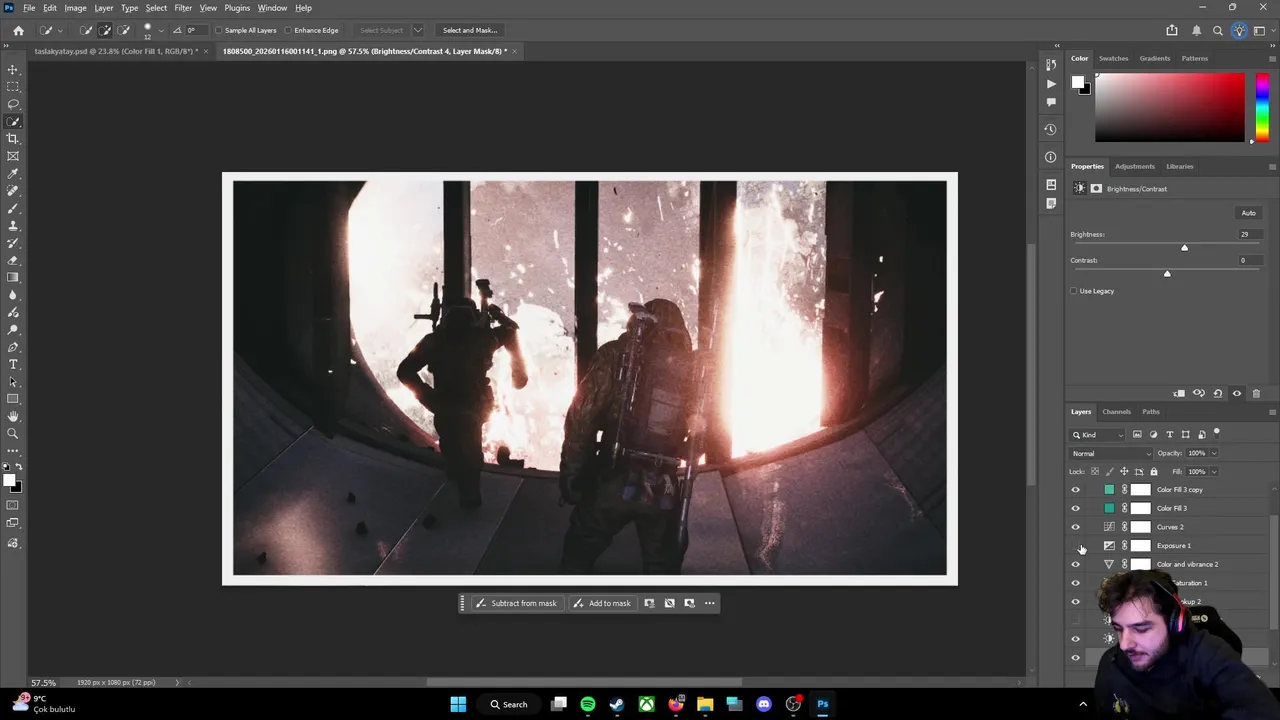The image size is (1280, 720).
Task: Open the History panel icon
Action: coord(1050,129)
